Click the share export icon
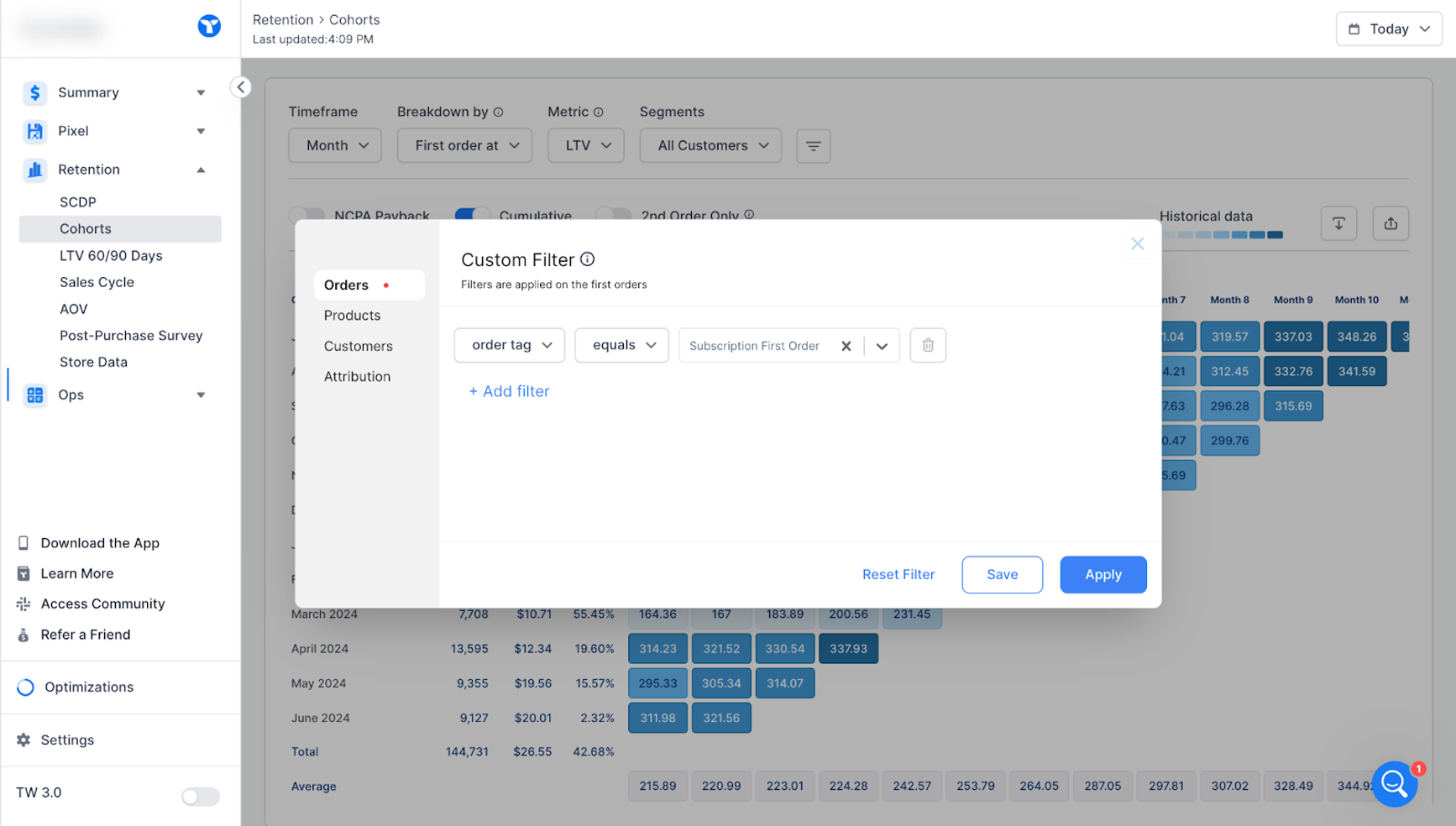1456x826 pixels. click(x=1391, y=223)
